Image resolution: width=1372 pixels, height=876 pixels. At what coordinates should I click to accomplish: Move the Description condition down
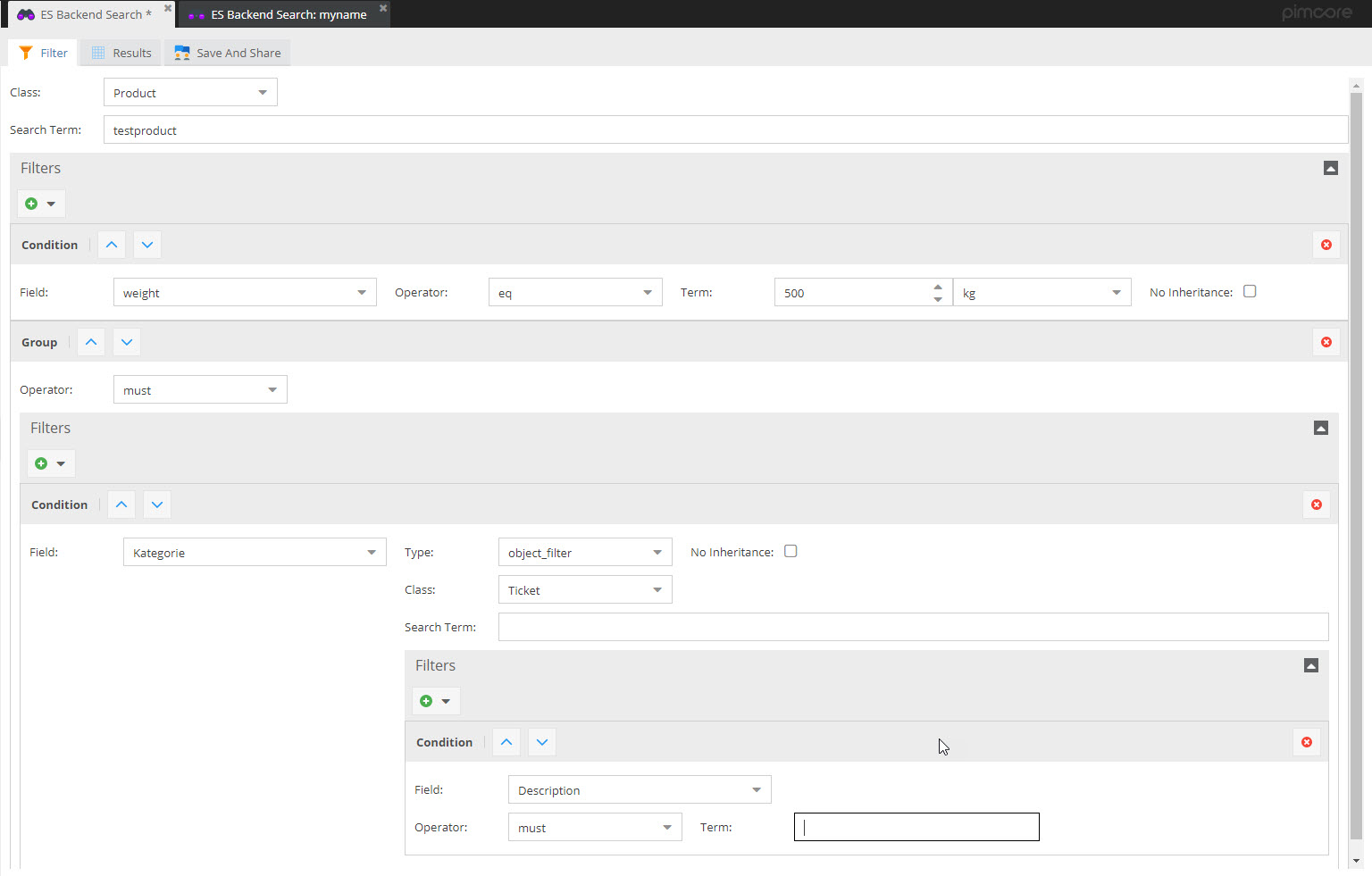pos(542,742)
